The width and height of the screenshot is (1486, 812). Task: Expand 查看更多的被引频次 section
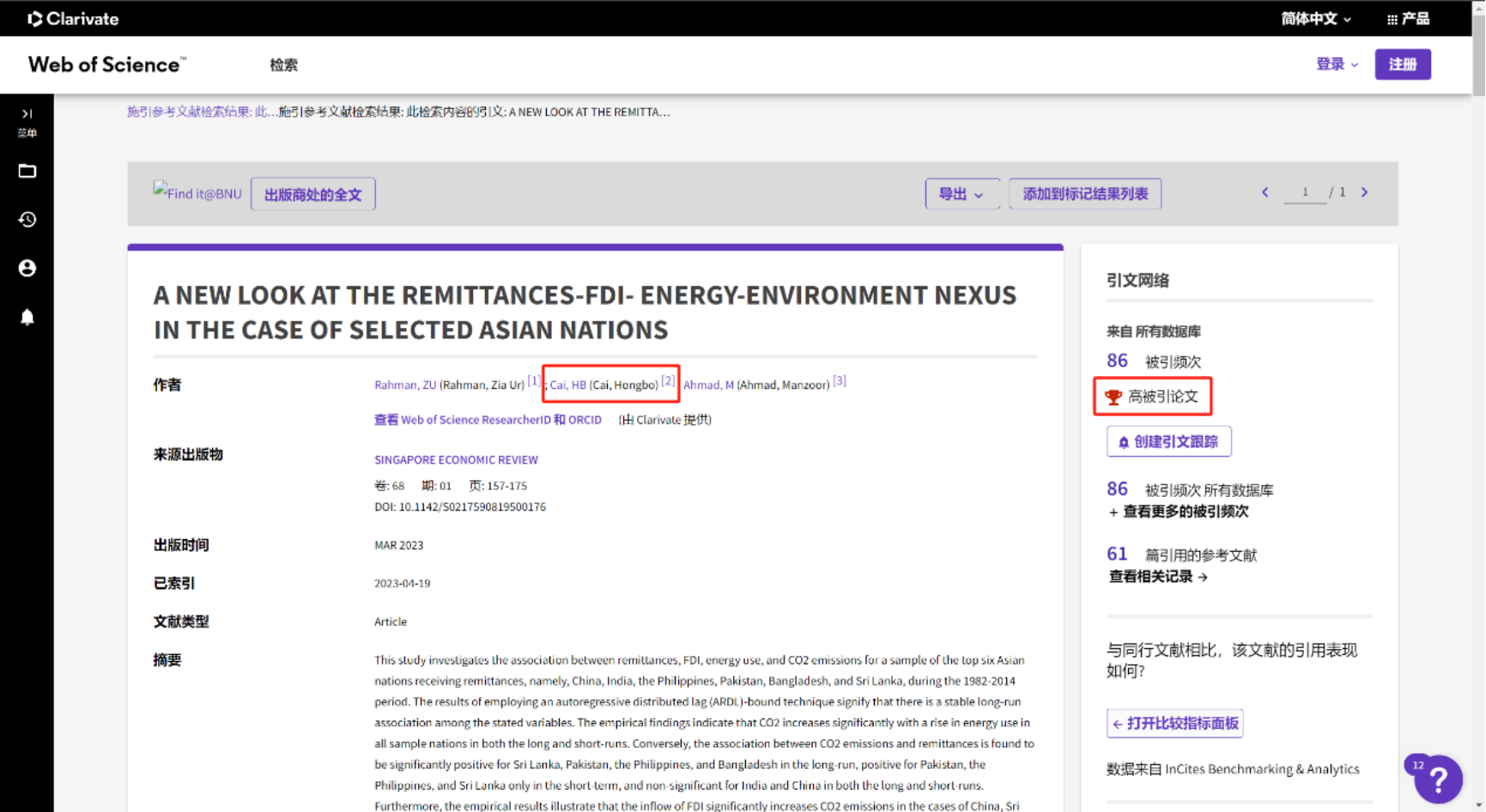tap(1178, 512)
